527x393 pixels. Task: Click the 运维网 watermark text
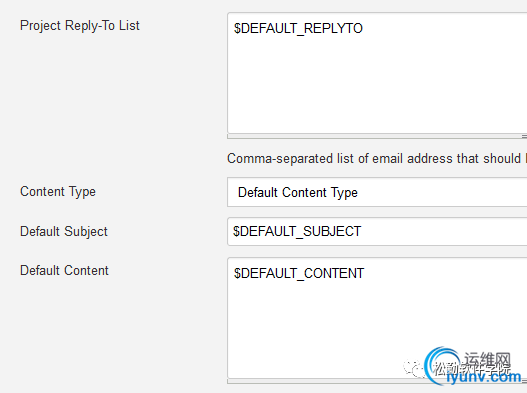pyautogui.click(x=488, y=361)
